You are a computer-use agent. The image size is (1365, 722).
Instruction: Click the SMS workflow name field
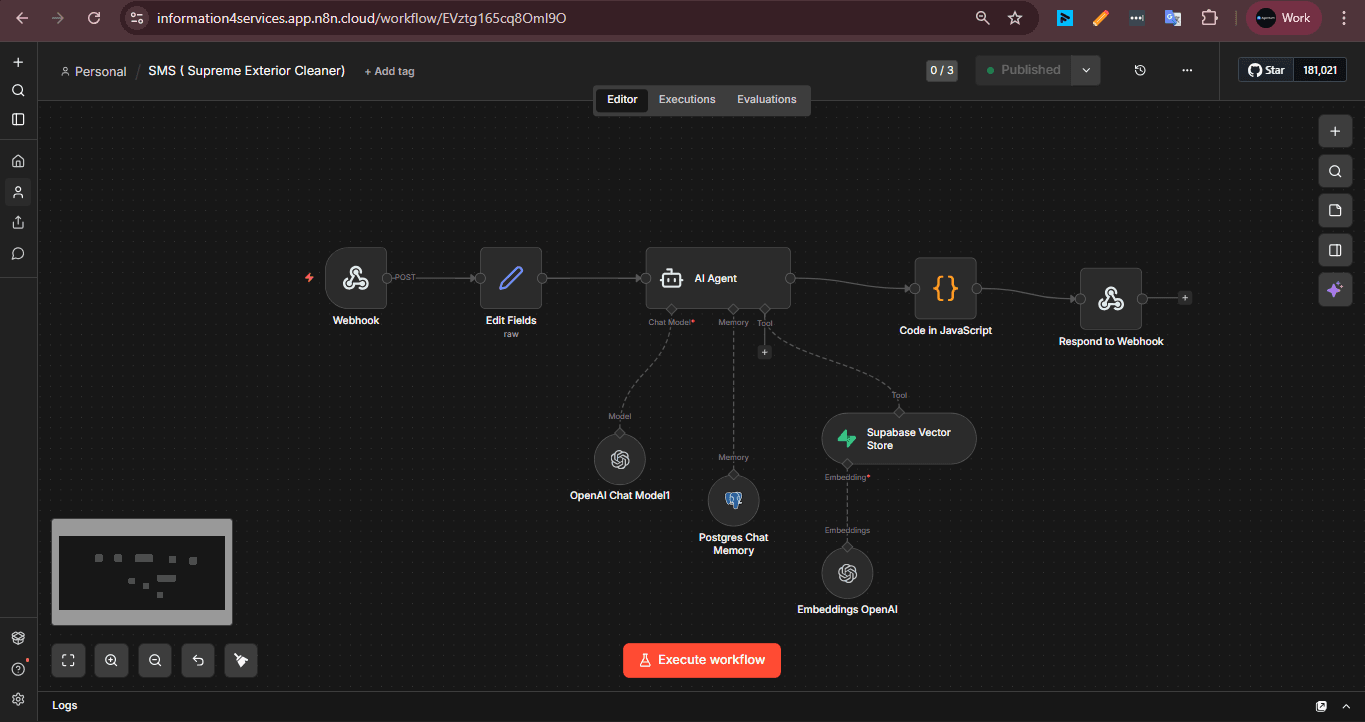point(246,70)
